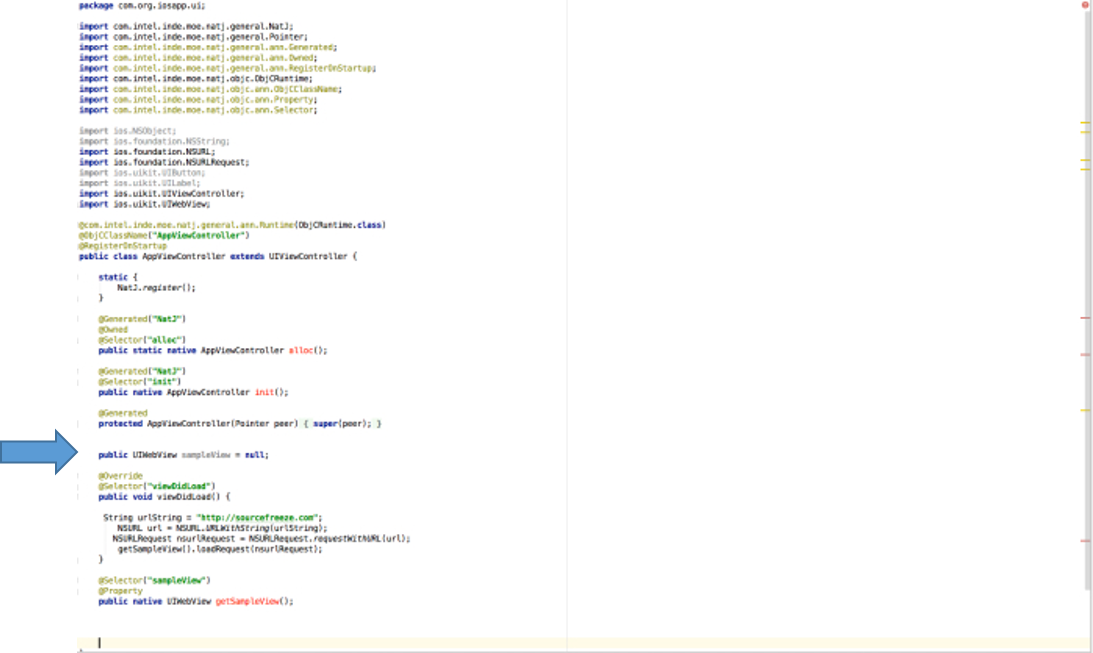
Task: Click the Runtime(ObjCRuntime.class) annotation line
Action: (x=232, y=225)
